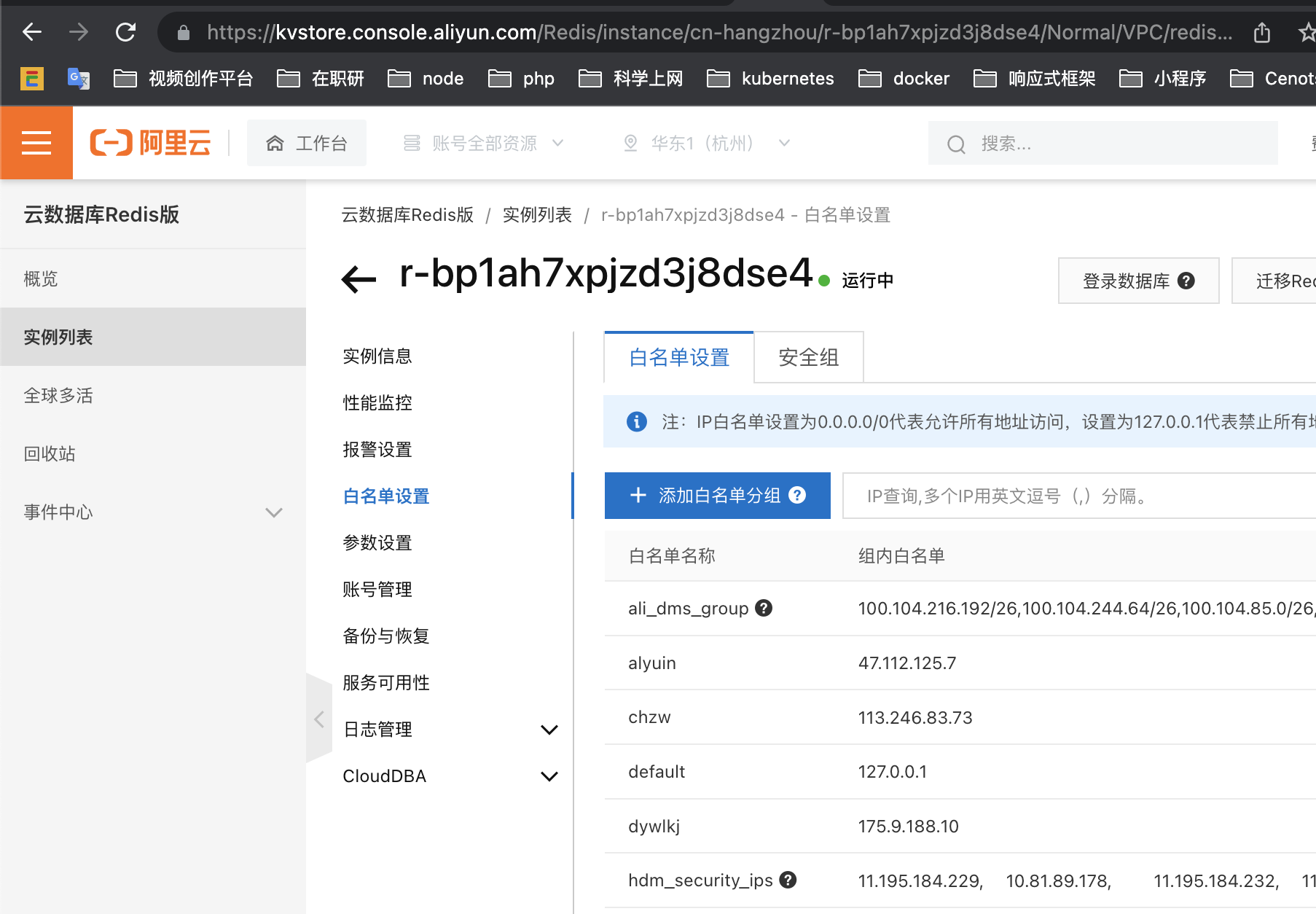The height and width of the screenshot is (914, 1316).
Task: Click the Google Translate bookmark icon
Action: [x=78, y=78]
